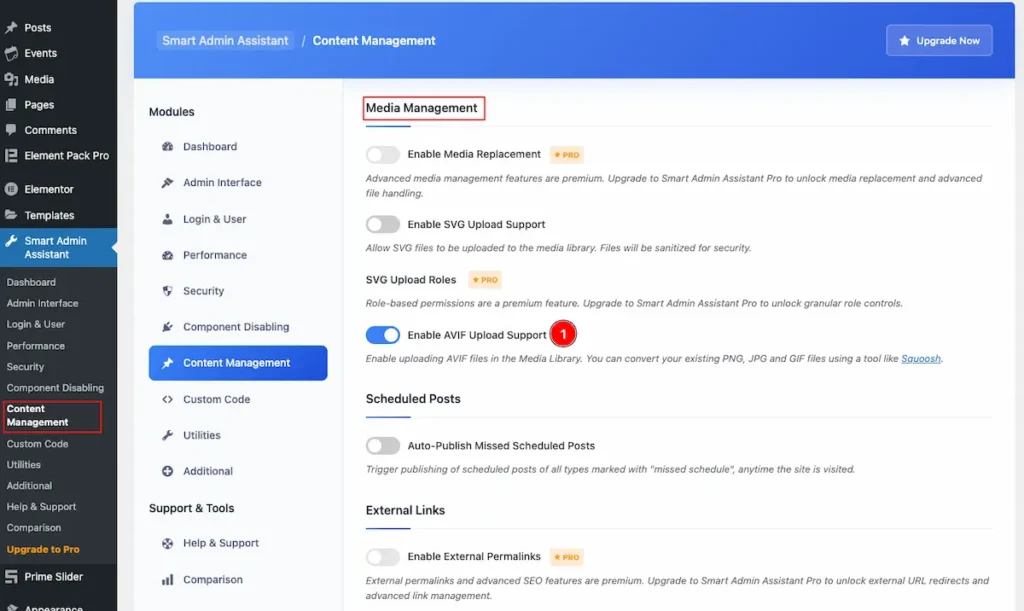Image resolution: width=1024 pixels, height=611 pixels.
Task: Click the Pages icon in admin sidebar
Action: coord(11,104)
